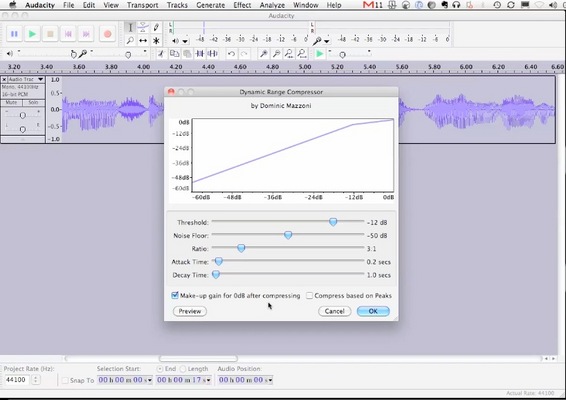The height and width of the screenshot is (400, 566).
Task: Click the Preview button in compressor dialog
Action: click(x=190, y=311)
